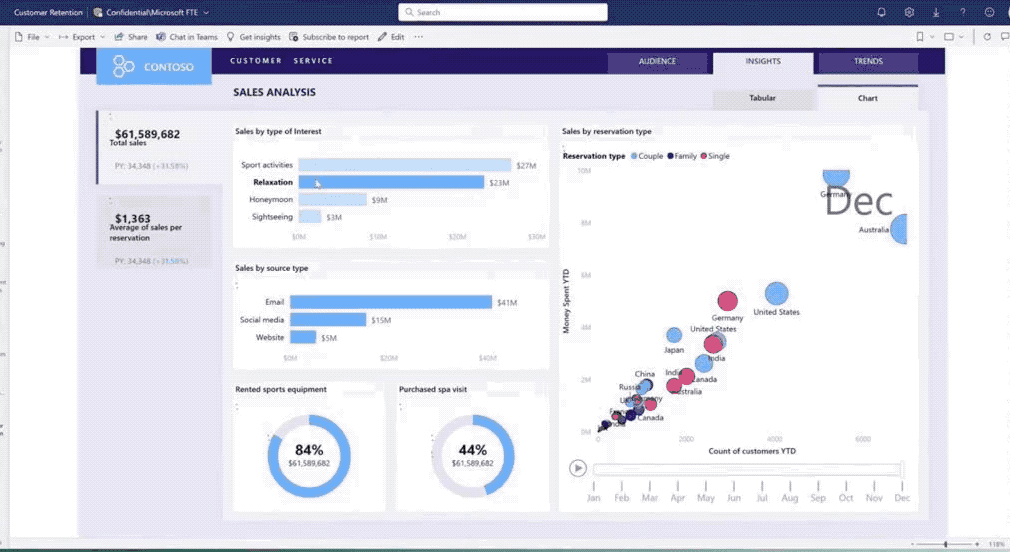The width and height of the screenshot is (1010, 552).
Task: Open the comments icon at the toolbar's right end
Action: pos(1005,37)
